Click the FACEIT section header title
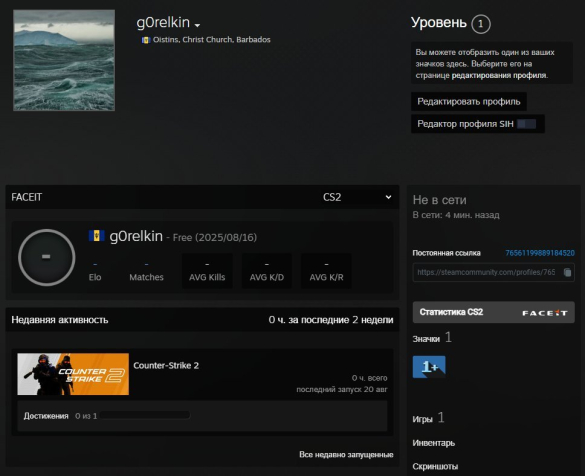Viewport: 585px width, 476px height. click(x=26, y=197)
